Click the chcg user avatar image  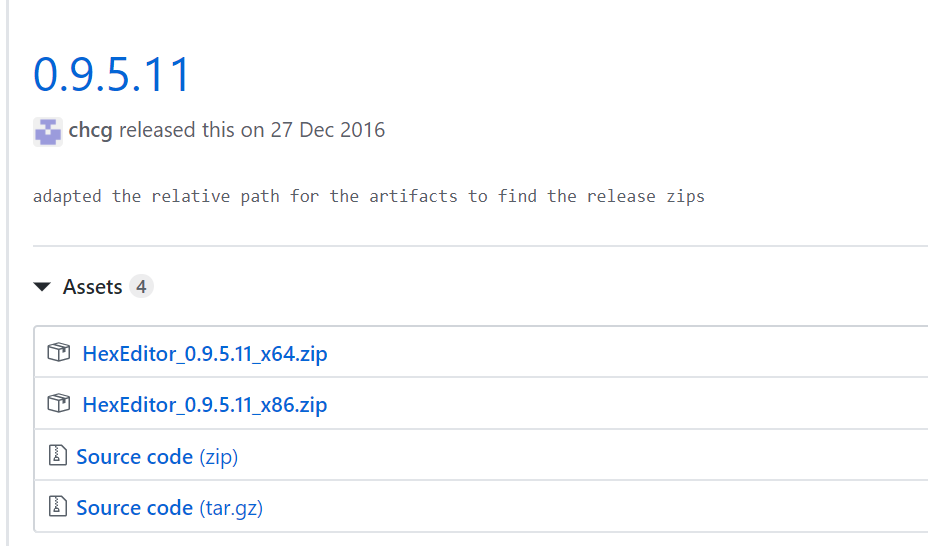(48, 131)
